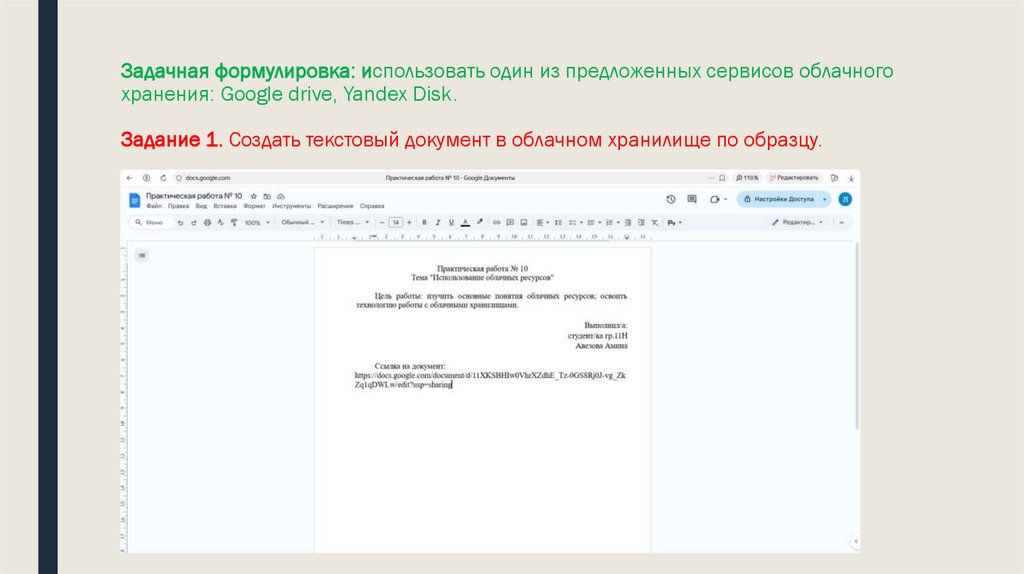Open the Формат menu
Screen dimensions: 1024x574
coord(255,206)
